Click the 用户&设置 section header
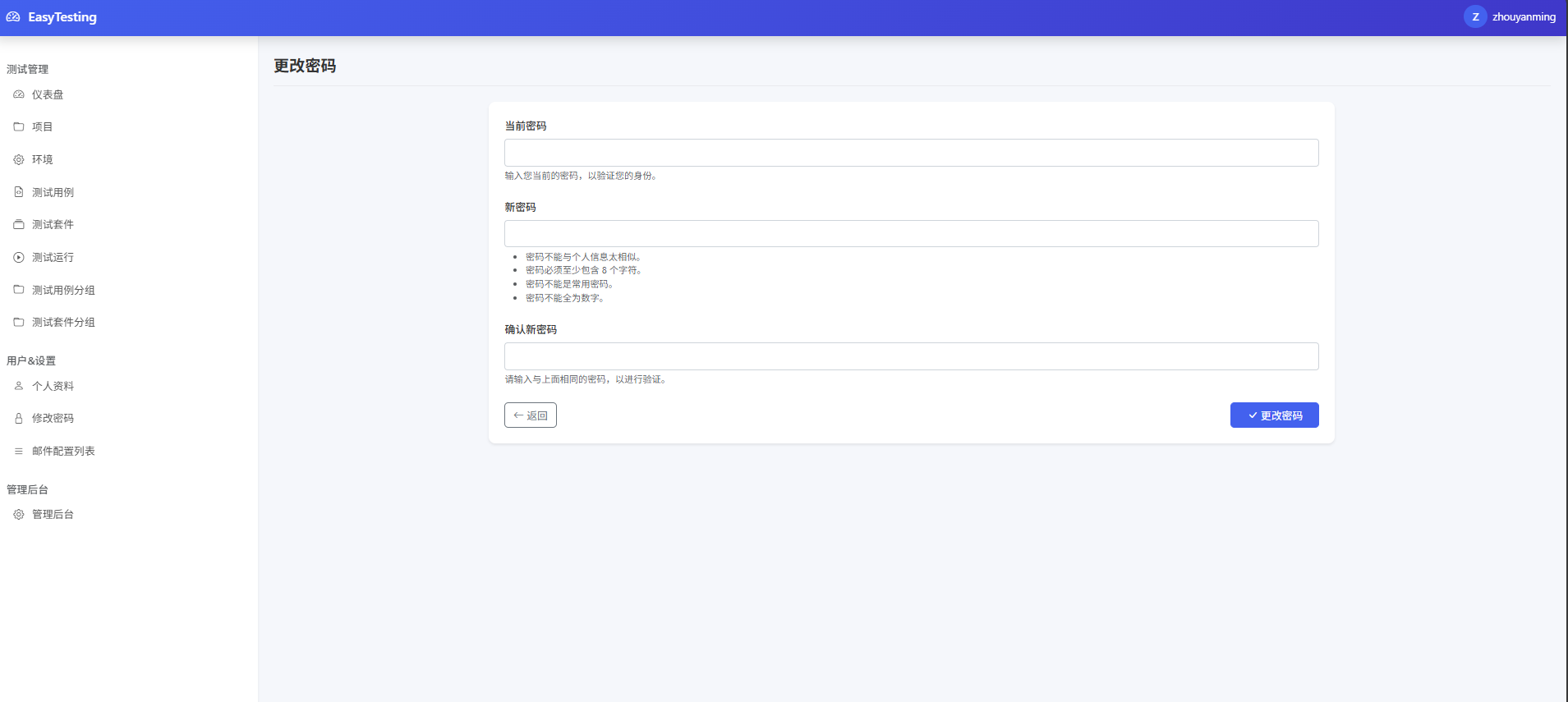1568x702 pixels. [x=31, y=360]
